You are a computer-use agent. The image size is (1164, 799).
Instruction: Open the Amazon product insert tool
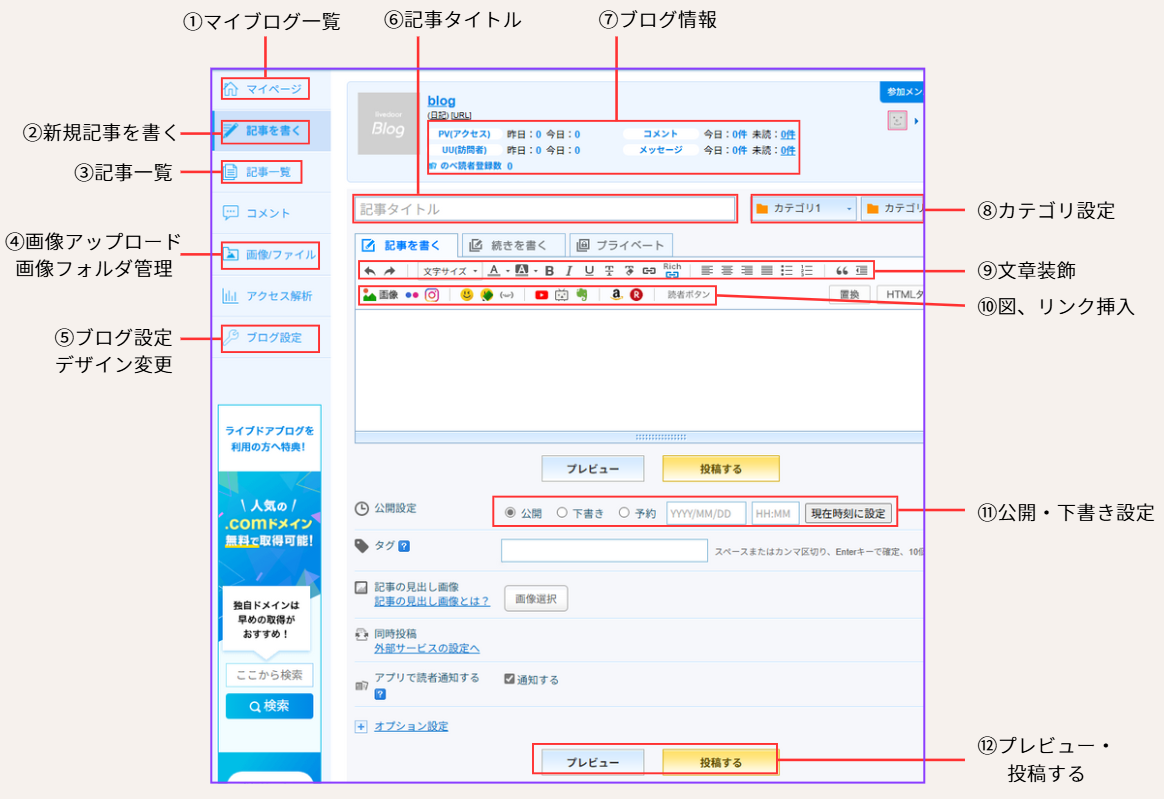(617, 295)
